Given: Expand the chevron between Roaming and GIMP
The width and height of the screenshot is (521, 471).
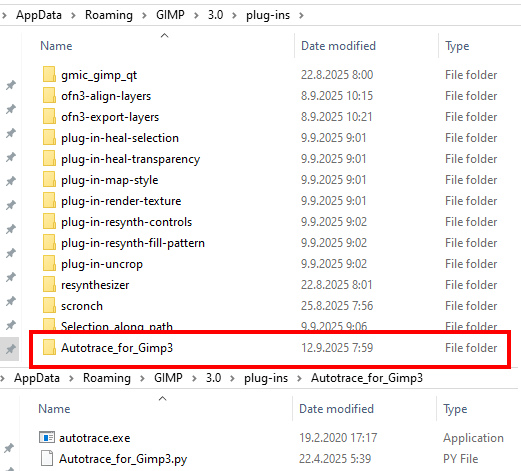Looking at the screenshot, I should (144, 15).
